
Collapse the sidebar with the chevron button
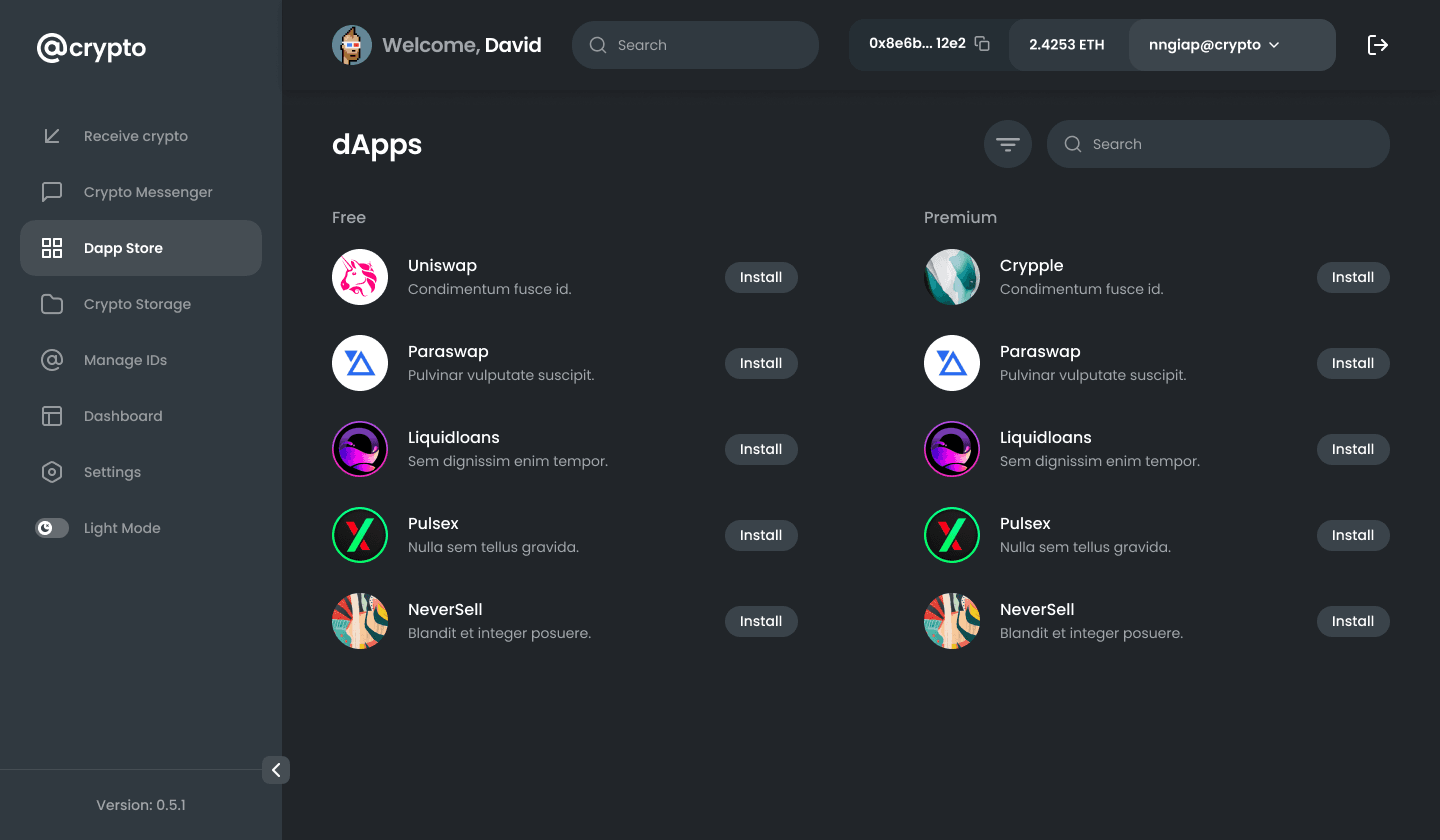pyautogui.click(x=276, y=770)
